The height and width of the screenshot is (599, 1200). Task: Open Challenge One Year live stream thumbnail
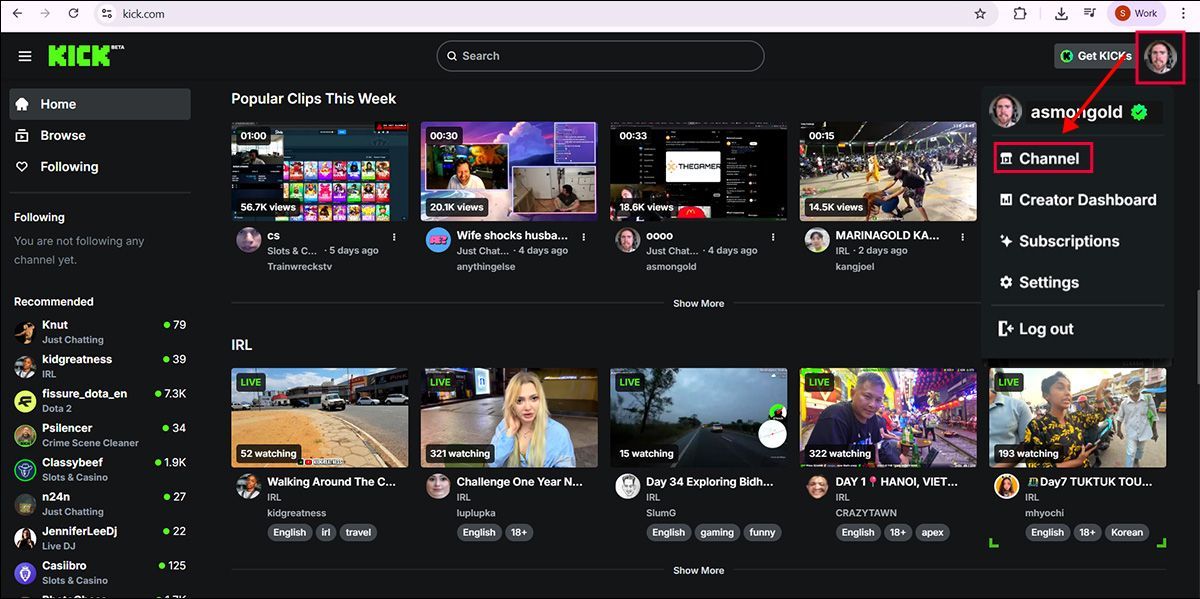[509, 417]
